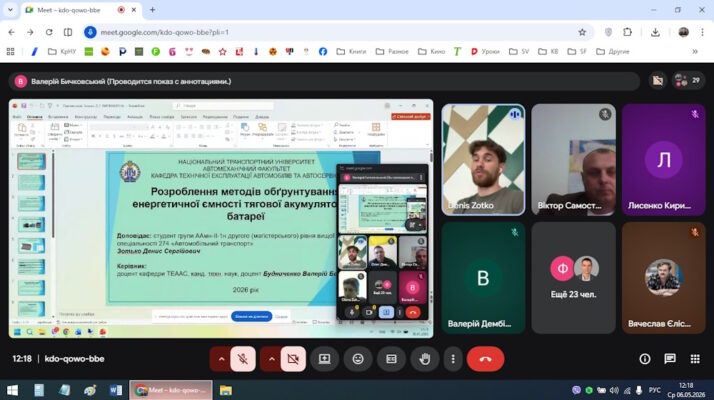The image size is (714, 400).
Task: Open the activities grid icon
Action: pyautogui.click(x=695, y=359)
